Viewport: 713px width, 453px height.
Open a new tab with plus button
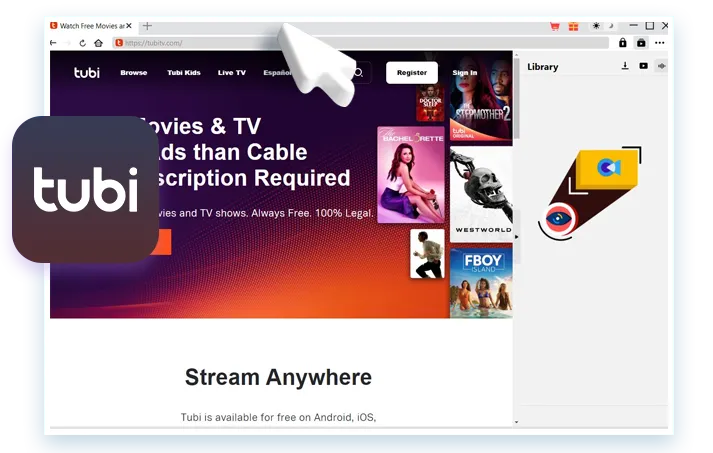(147, 26)
